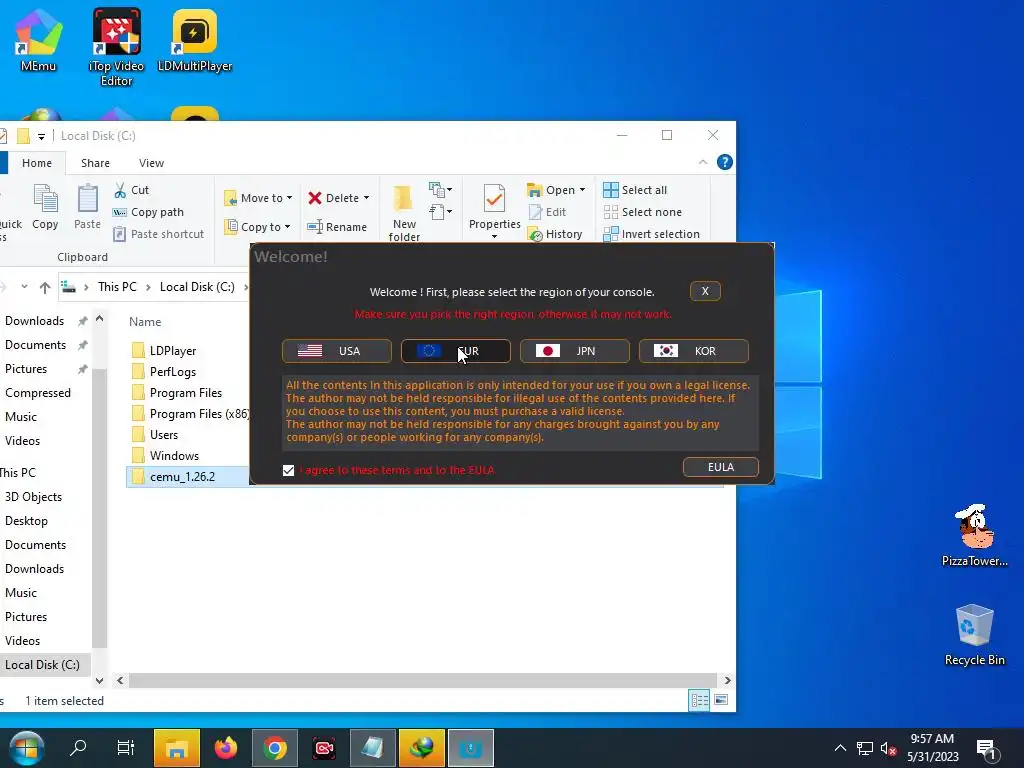Screen dimensions: 1024x768
Task: Click Paste shortcut in the ribbon
Action: click(158, 234)
